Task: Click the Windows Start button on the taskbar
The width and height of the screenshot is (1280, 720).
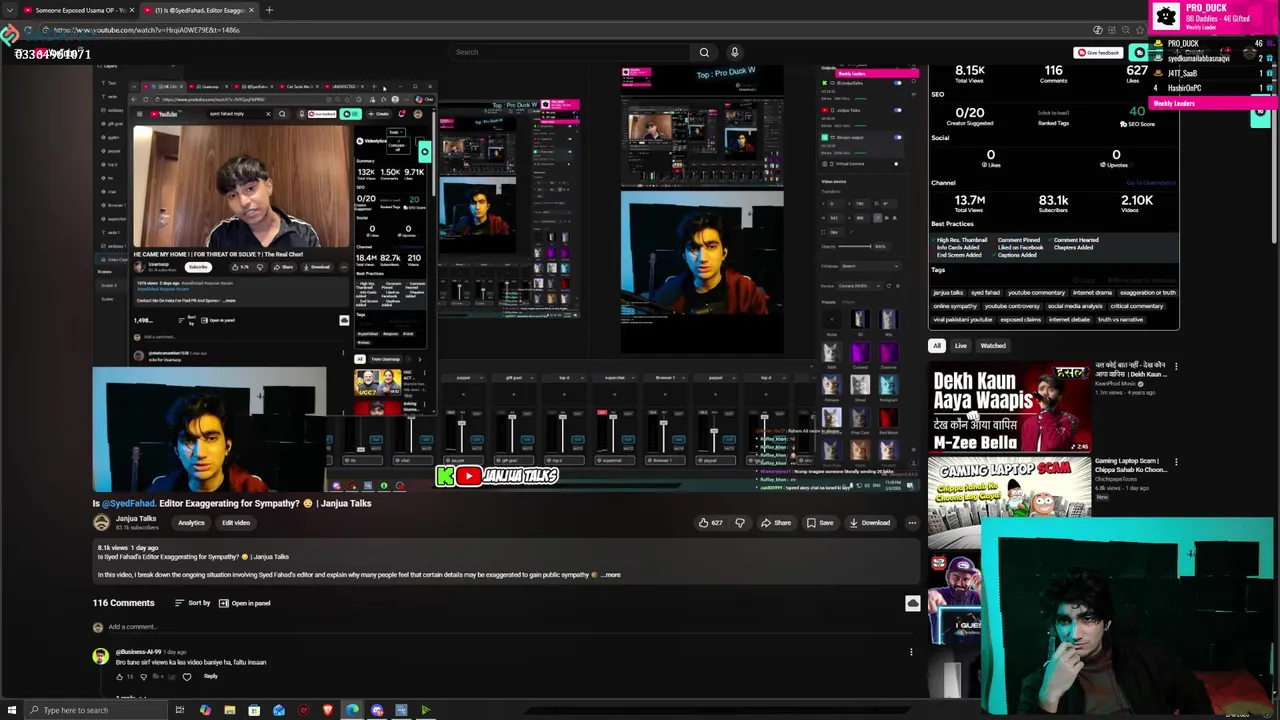Action: [10, 710]
